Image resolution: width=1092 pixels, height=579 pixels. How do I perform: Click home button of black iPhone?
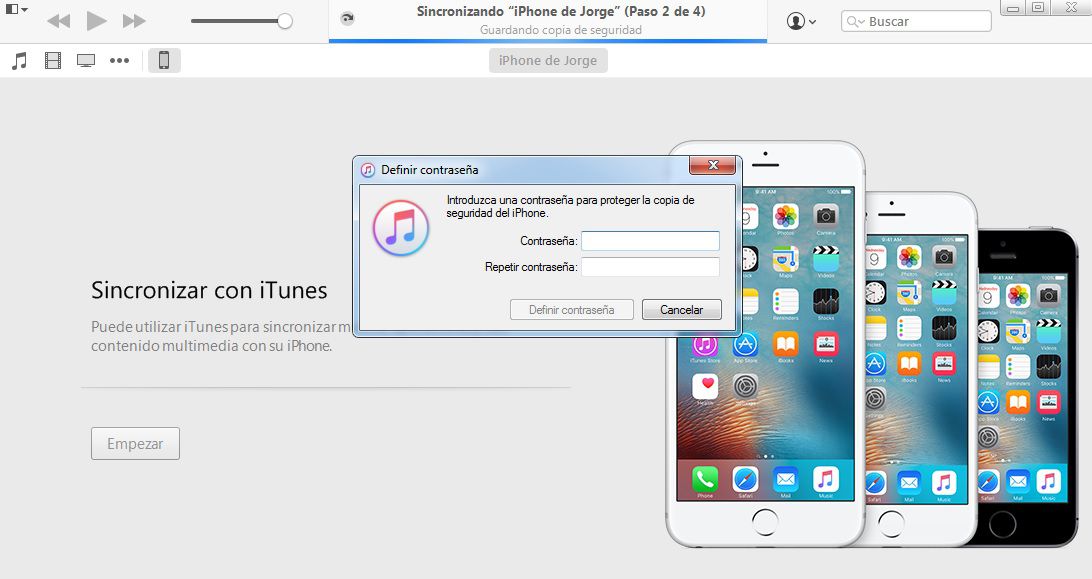[x=1003, y=524]
